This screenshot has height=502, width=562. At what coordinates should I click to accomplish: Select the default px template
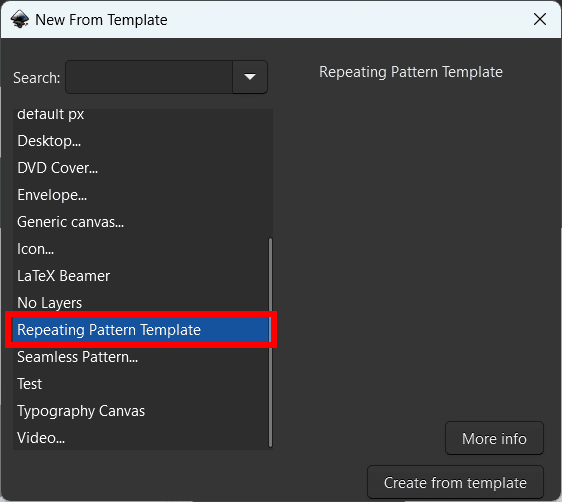coord(141,114)
